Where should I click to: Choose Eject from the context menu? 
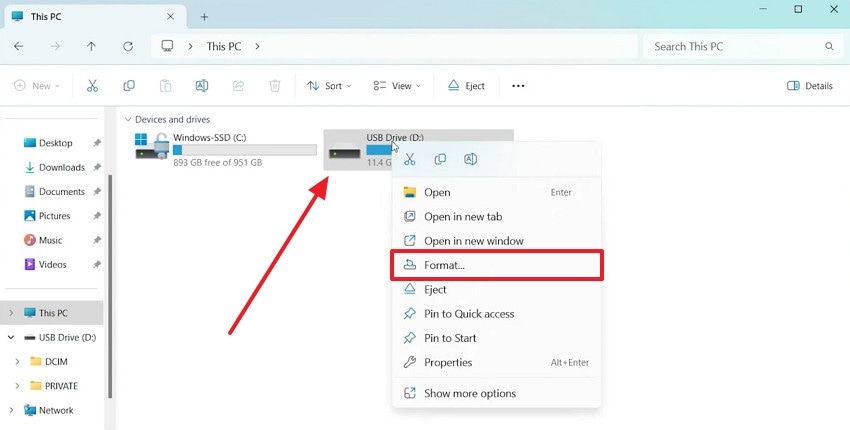click(x=496, y=290)
